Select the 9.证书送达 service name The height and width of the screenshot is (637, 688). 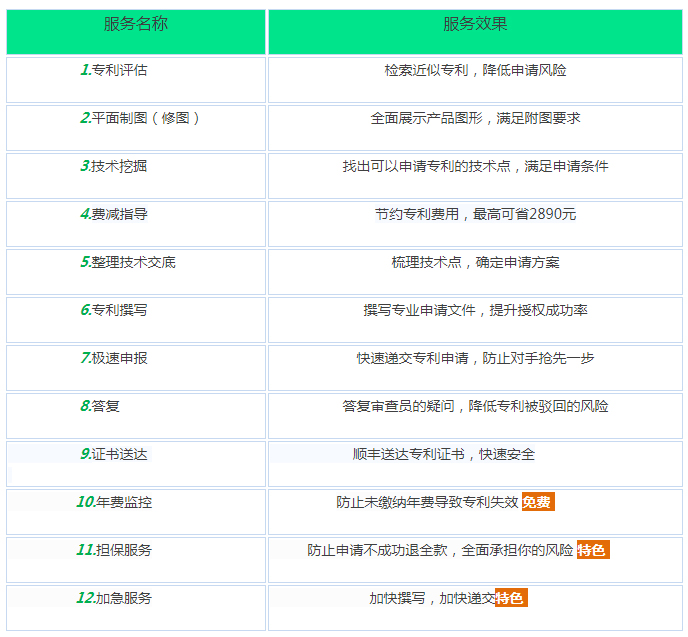coord(114,454)
